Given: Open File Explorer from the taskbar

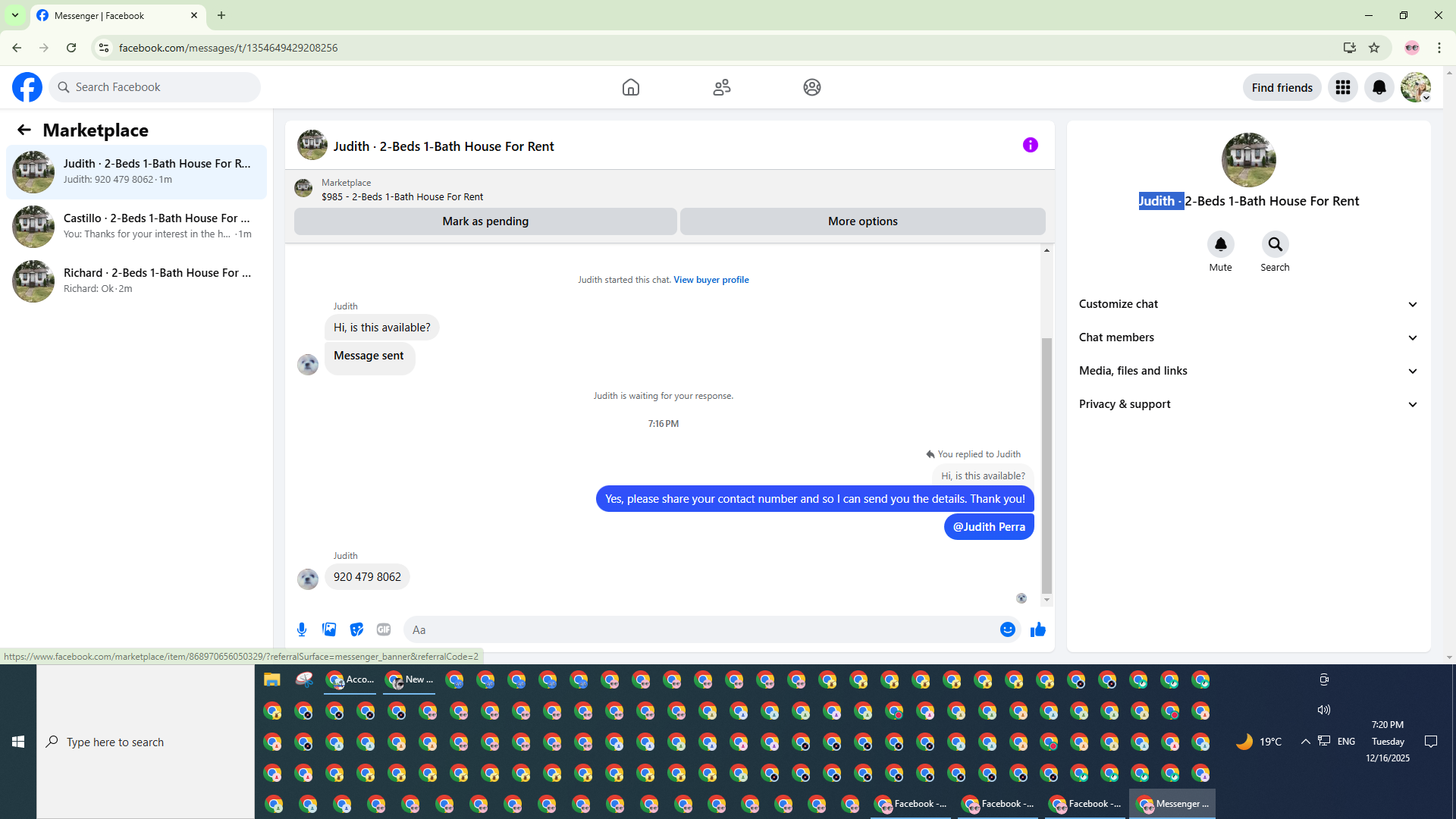Looking at the screenshot, I should pyautogui.click(x=271, y=679).
